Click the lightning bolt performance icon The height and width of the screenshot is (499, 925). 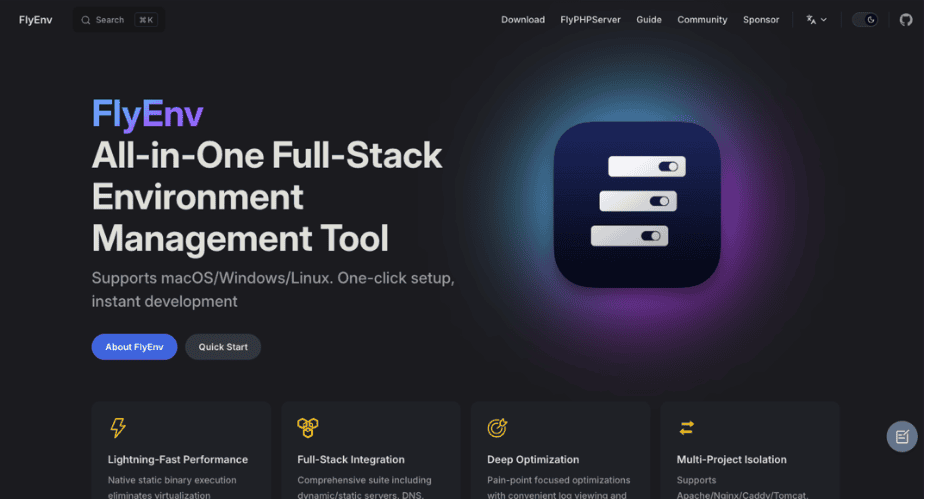click(x=118, y=428)
